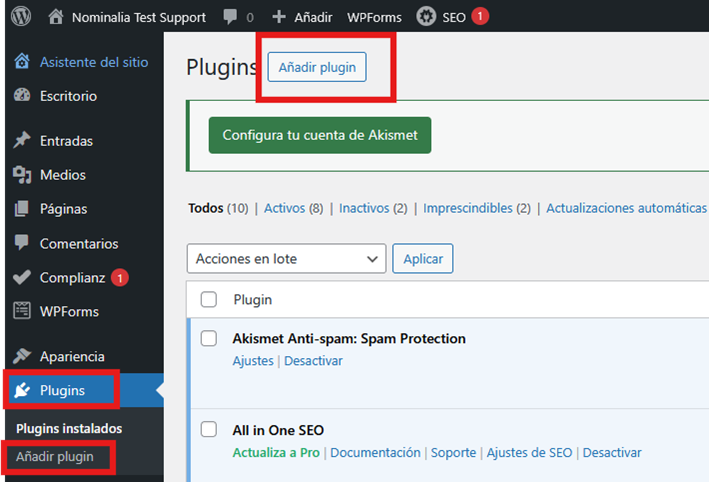This screenshot has height=482, width=709.
Task: Show Todos plugins filter
Action: [x=206, y=208]
